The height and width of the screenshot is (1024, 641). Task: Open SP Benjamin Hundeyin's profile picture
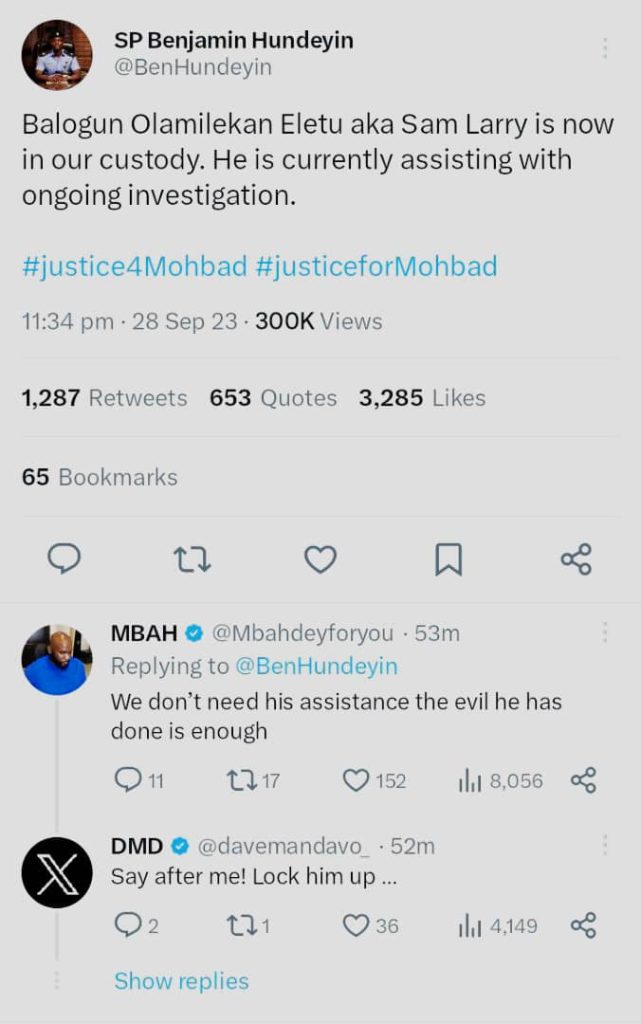[58, 55]
